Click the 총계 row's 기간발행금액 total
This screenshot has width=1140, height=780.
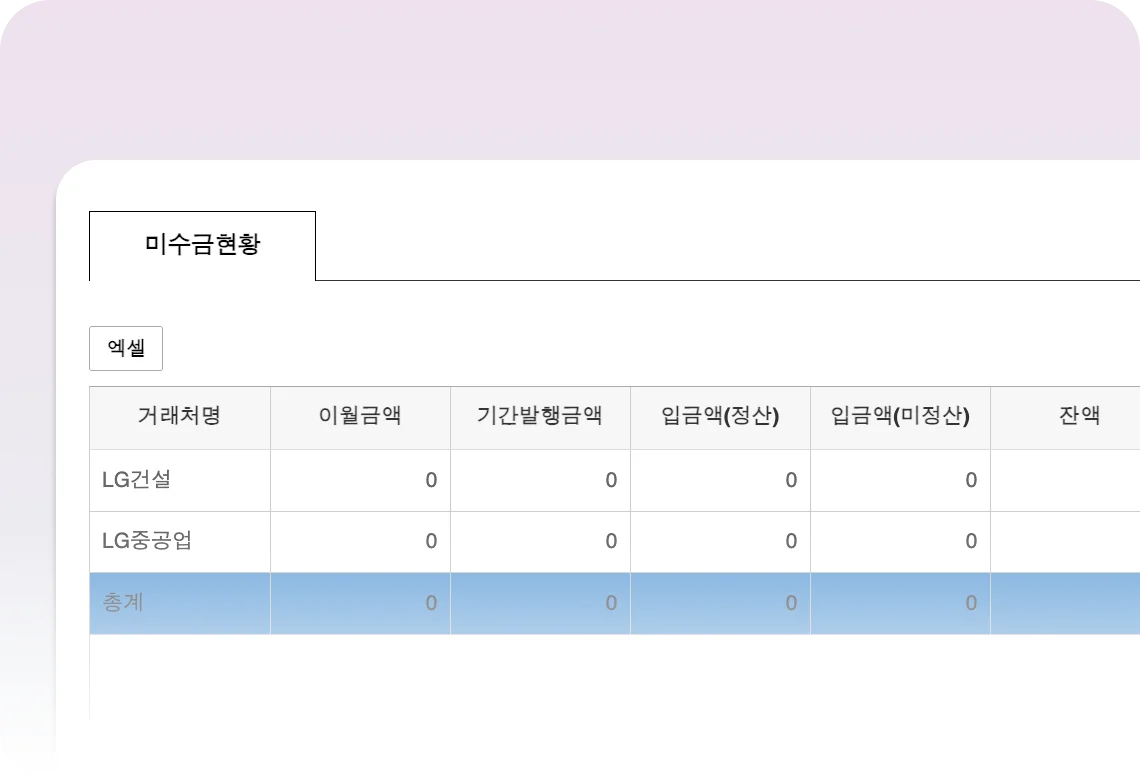coord(540,603)
